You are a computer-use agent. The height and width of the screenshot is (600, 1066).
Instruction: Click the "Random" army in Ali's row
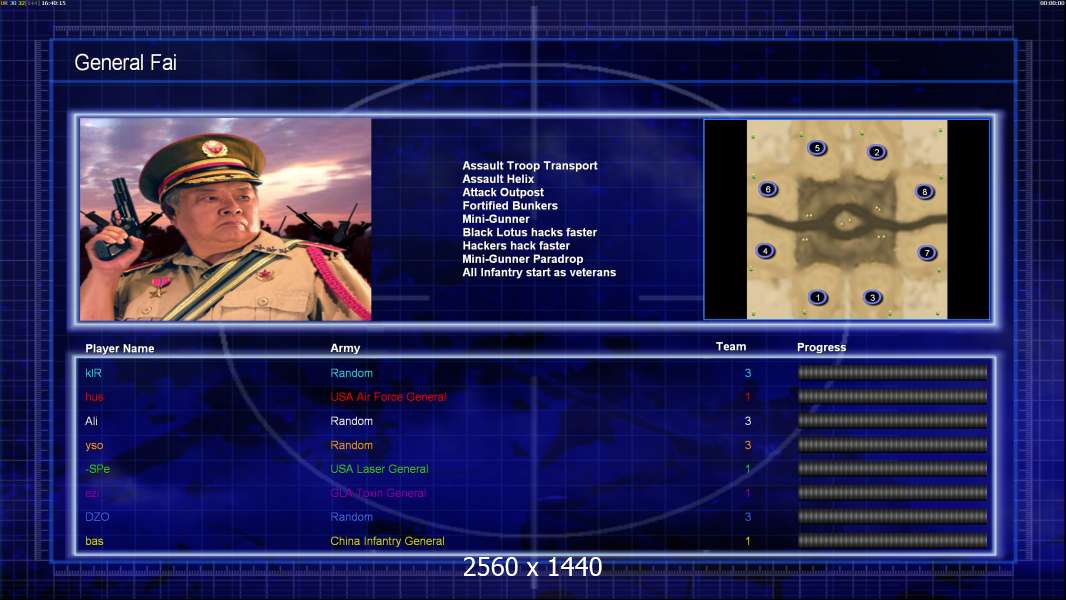click(351, 421)
